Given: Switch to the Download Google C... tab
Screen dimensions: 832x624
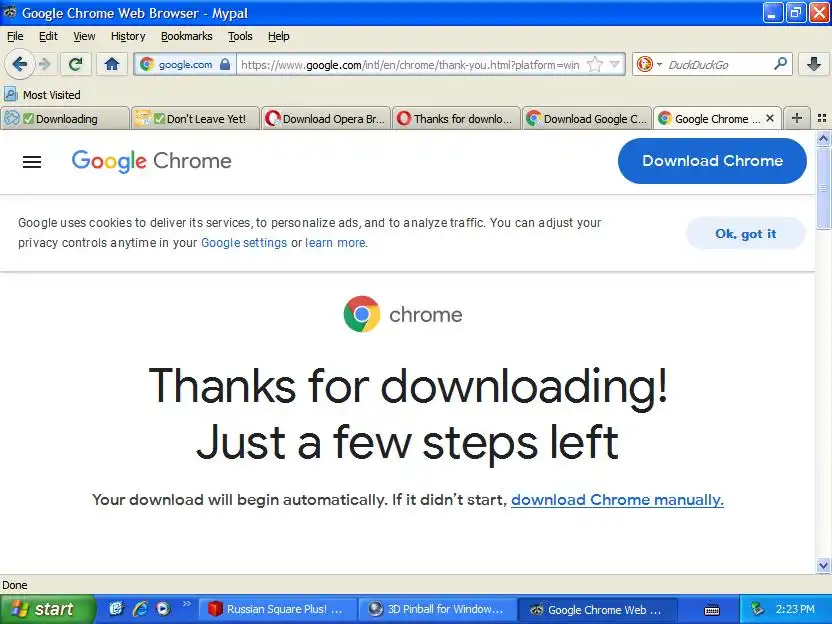Looking at the screenshot, I should 587,118.
